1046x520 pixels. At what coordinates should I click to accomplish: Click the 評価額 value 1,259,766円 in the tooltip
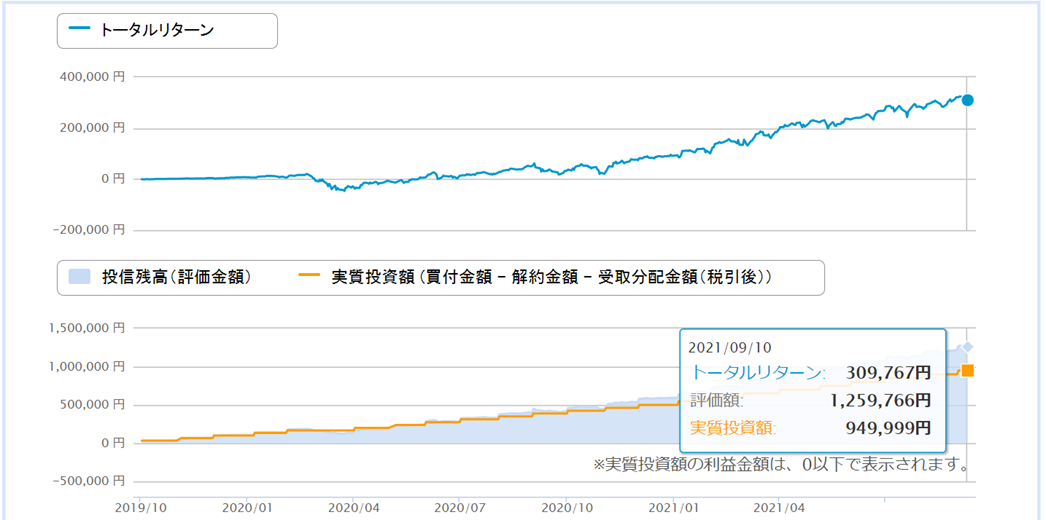pos(880,400)
